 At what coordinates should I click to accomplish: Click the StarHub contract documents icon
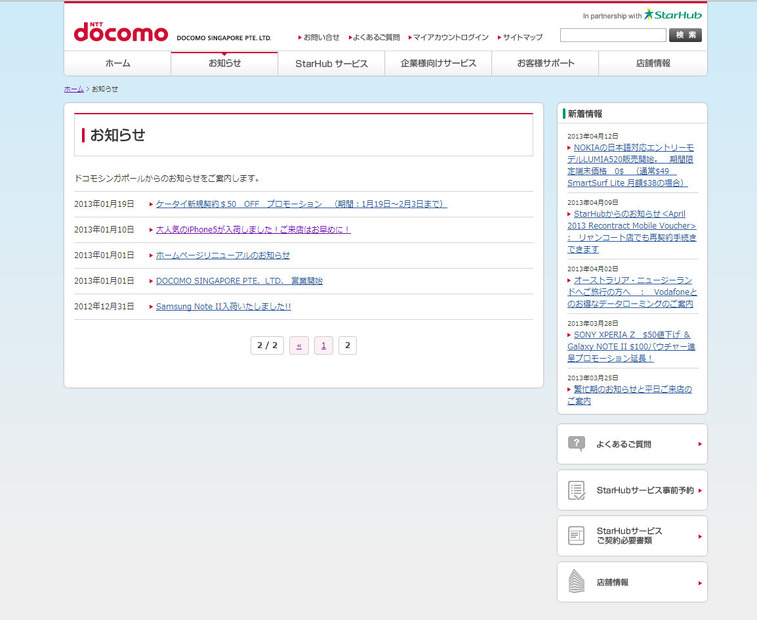576,535
